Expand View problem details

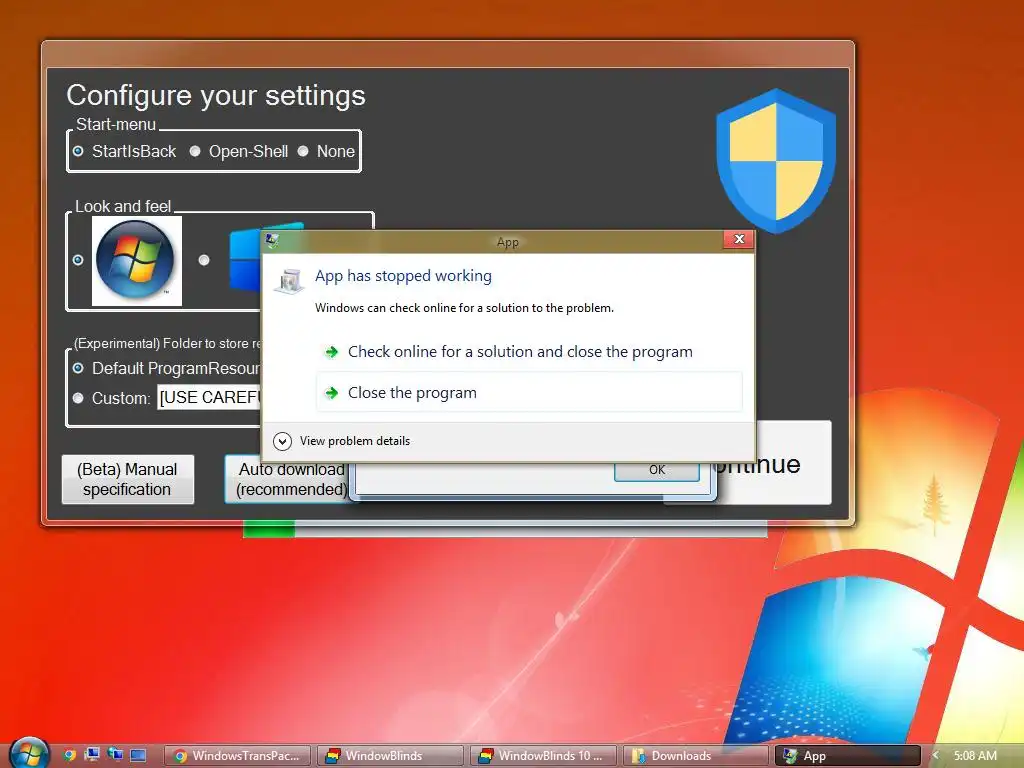pyautogui.click(x=342, y=441)
